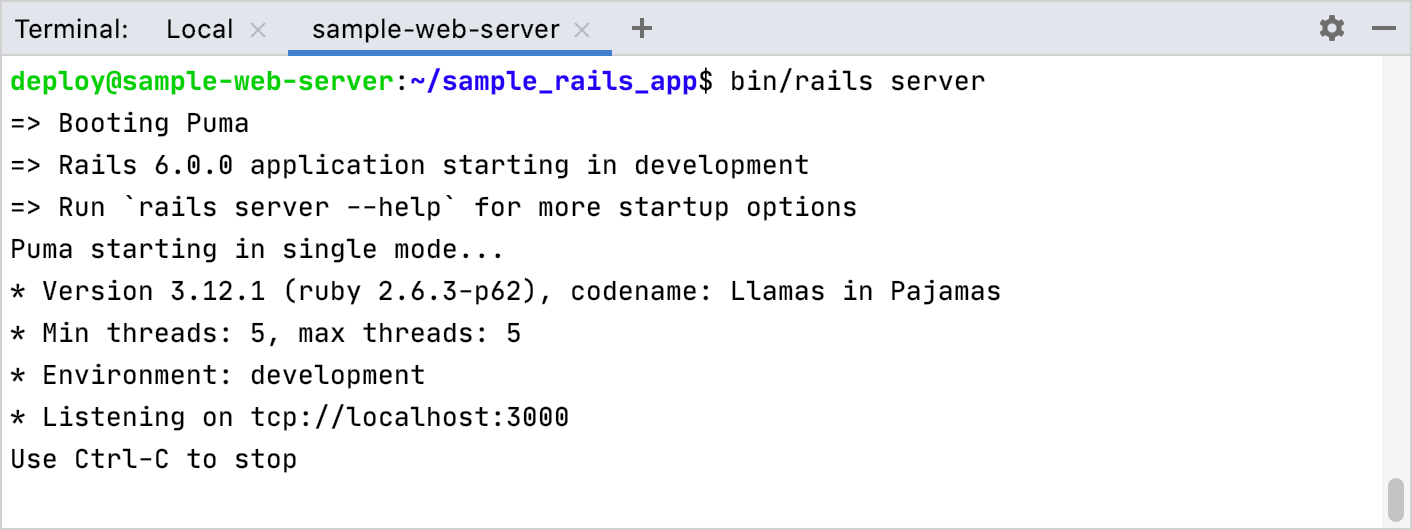Click the terminal vertical scrollbar thumb

click(x=1395, y=498)
